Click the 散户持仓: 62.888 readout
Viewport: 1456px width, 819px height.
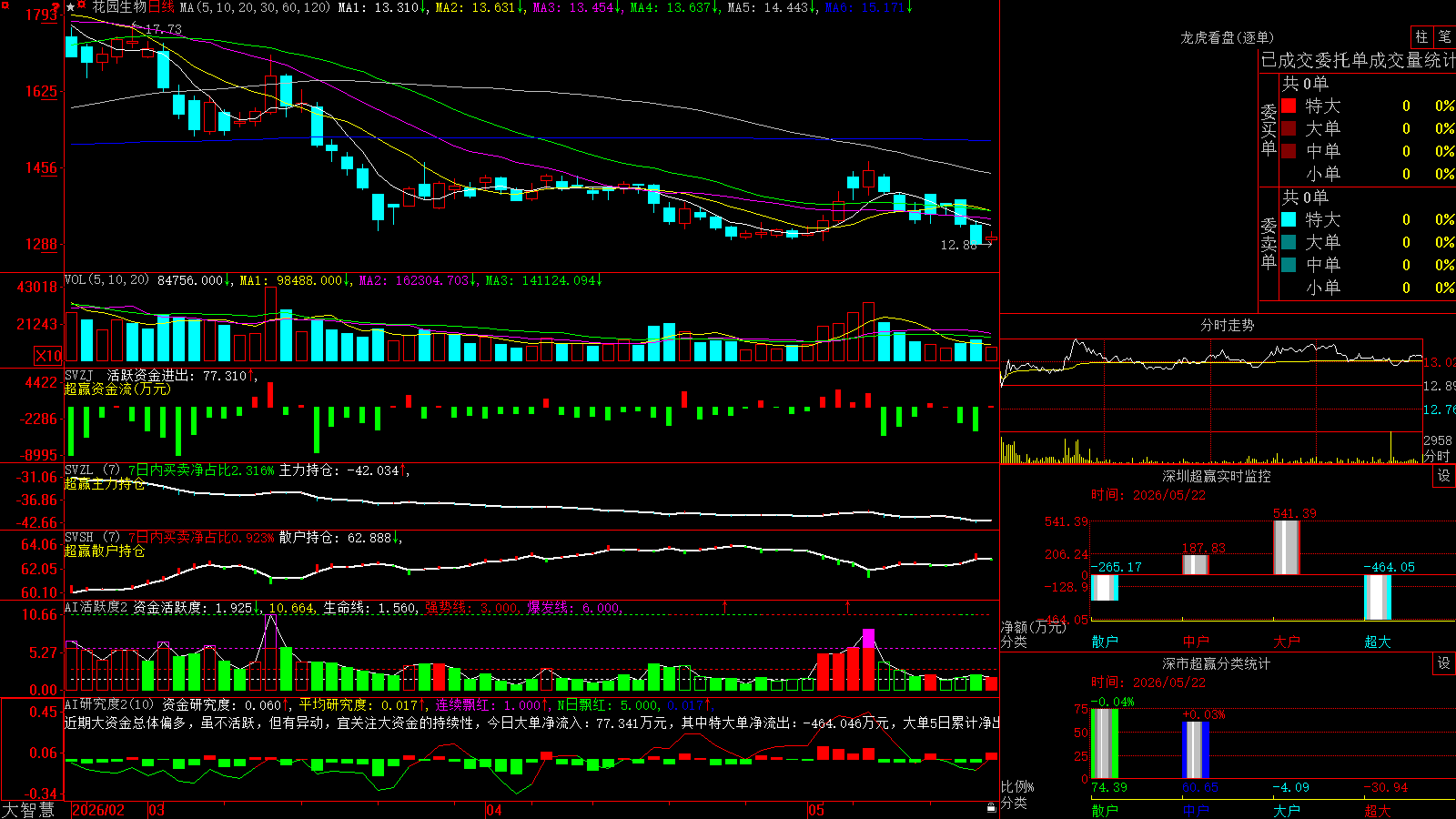pyautogui.click(x=340, y=538)
